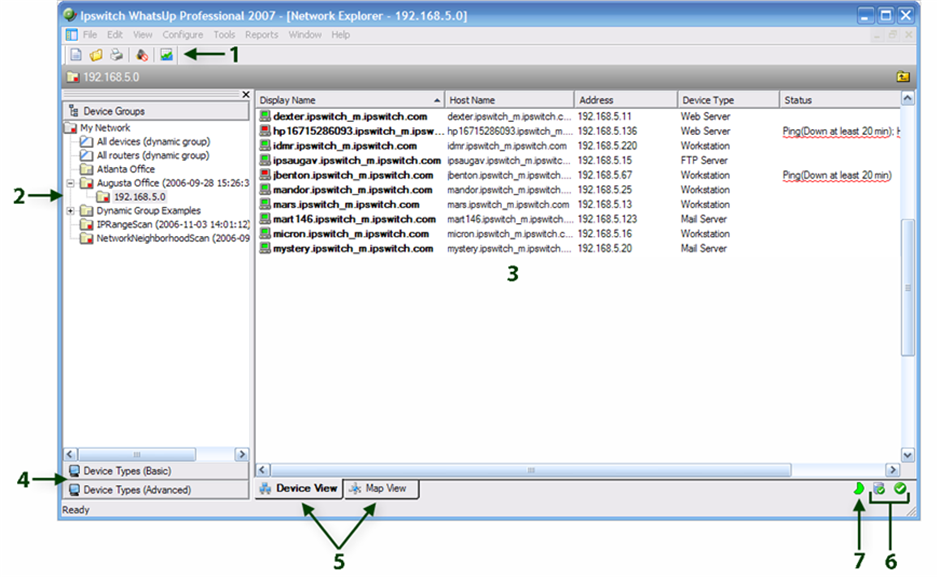Click the 192.168.5.0 folder icon in address bar
The image size is (939, 577).
tap(73, 77)
